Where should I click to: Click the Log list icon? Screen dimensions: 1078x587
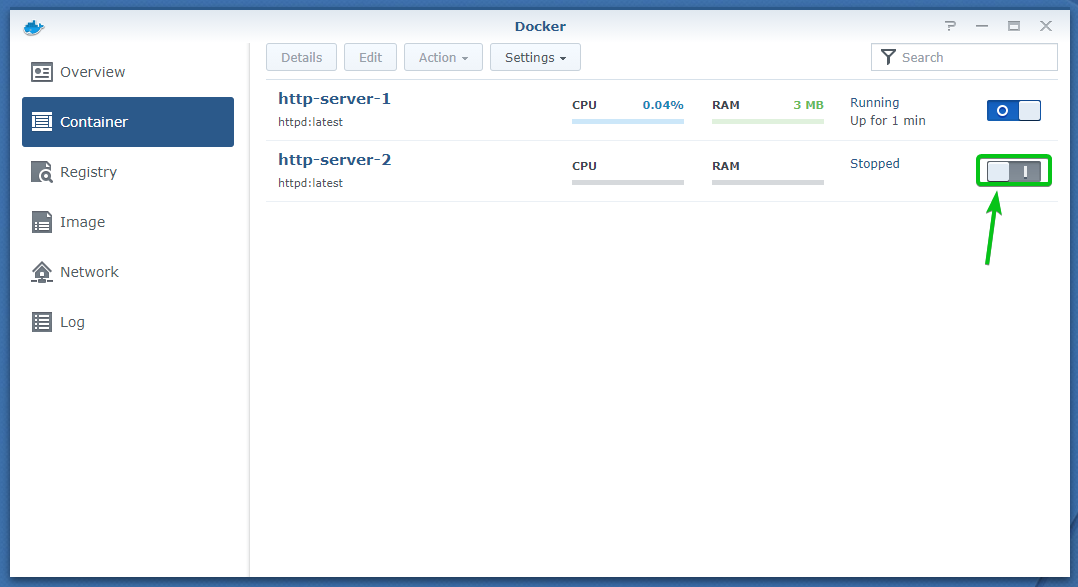coord(41,322)
